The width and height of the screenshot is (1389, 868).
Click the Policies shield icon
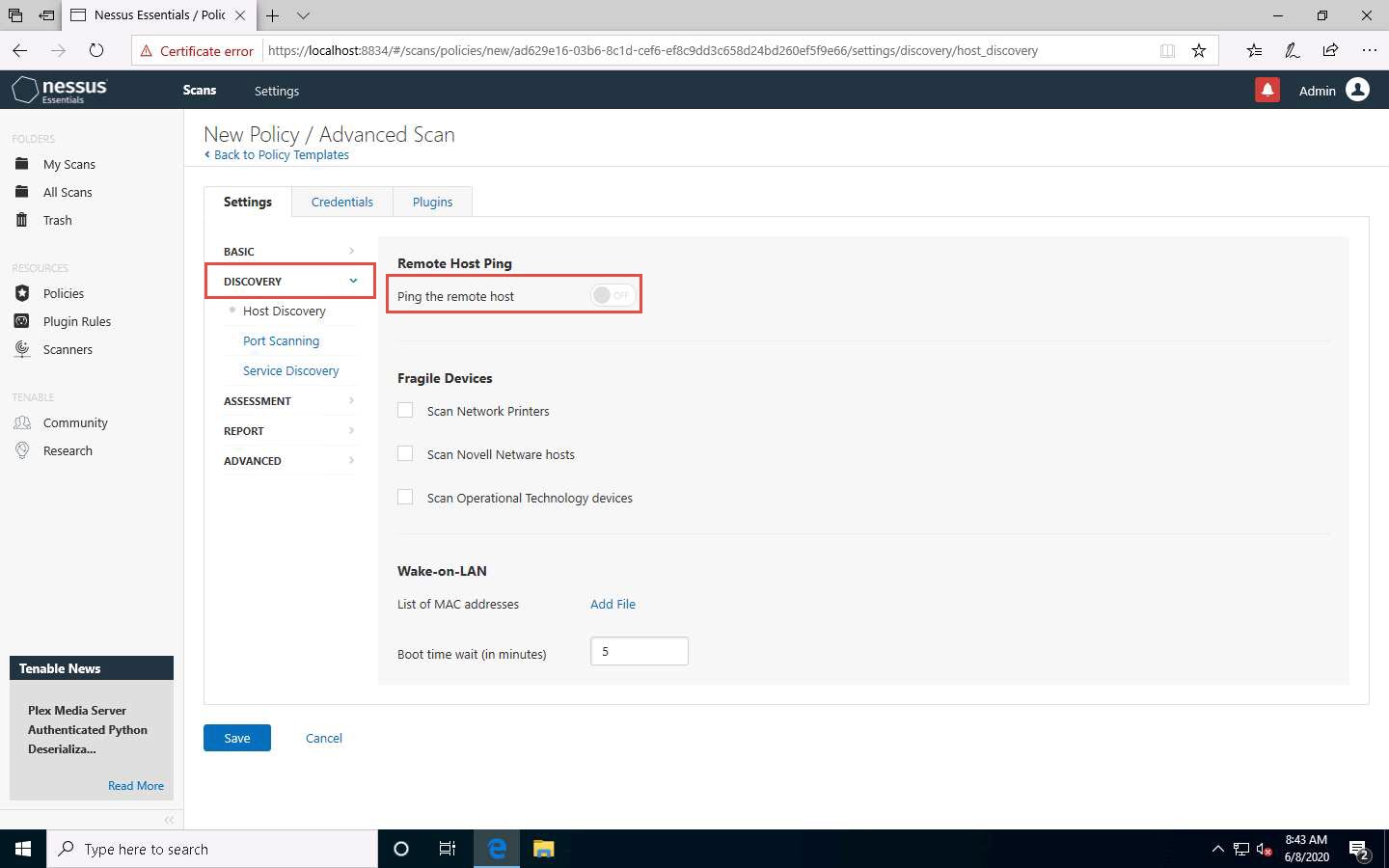pyautogui.click(x=21, y=293)
